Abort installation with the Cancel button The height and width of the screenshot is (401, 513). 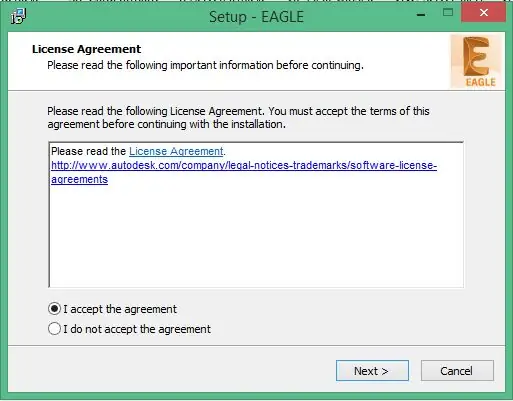click(457, 371)
